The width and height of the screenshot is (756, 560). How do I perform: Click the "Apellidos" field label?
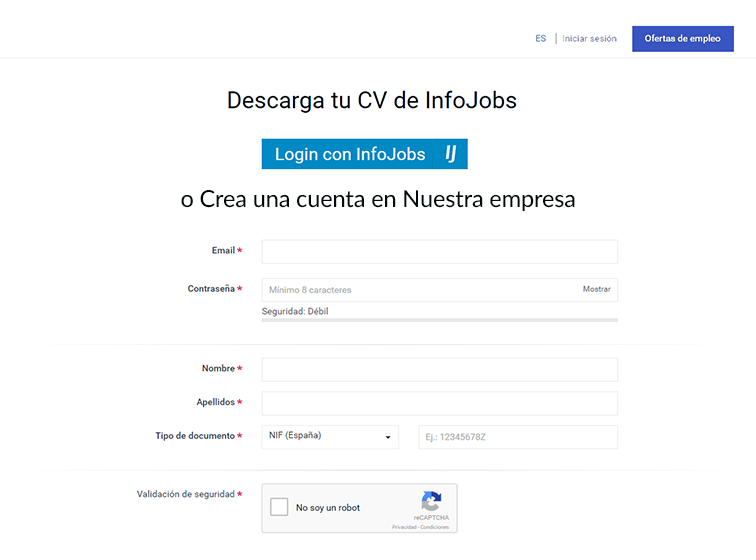click(216, 402)
